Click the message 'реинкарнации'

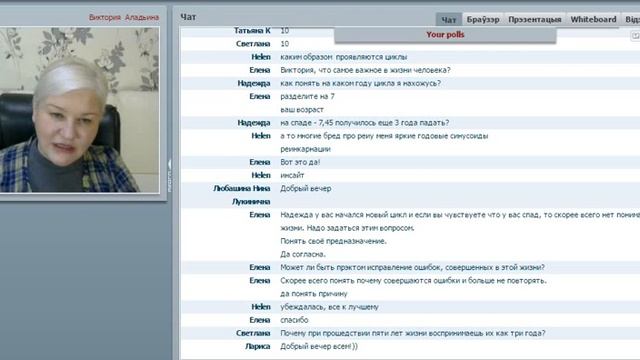point(305,149)
